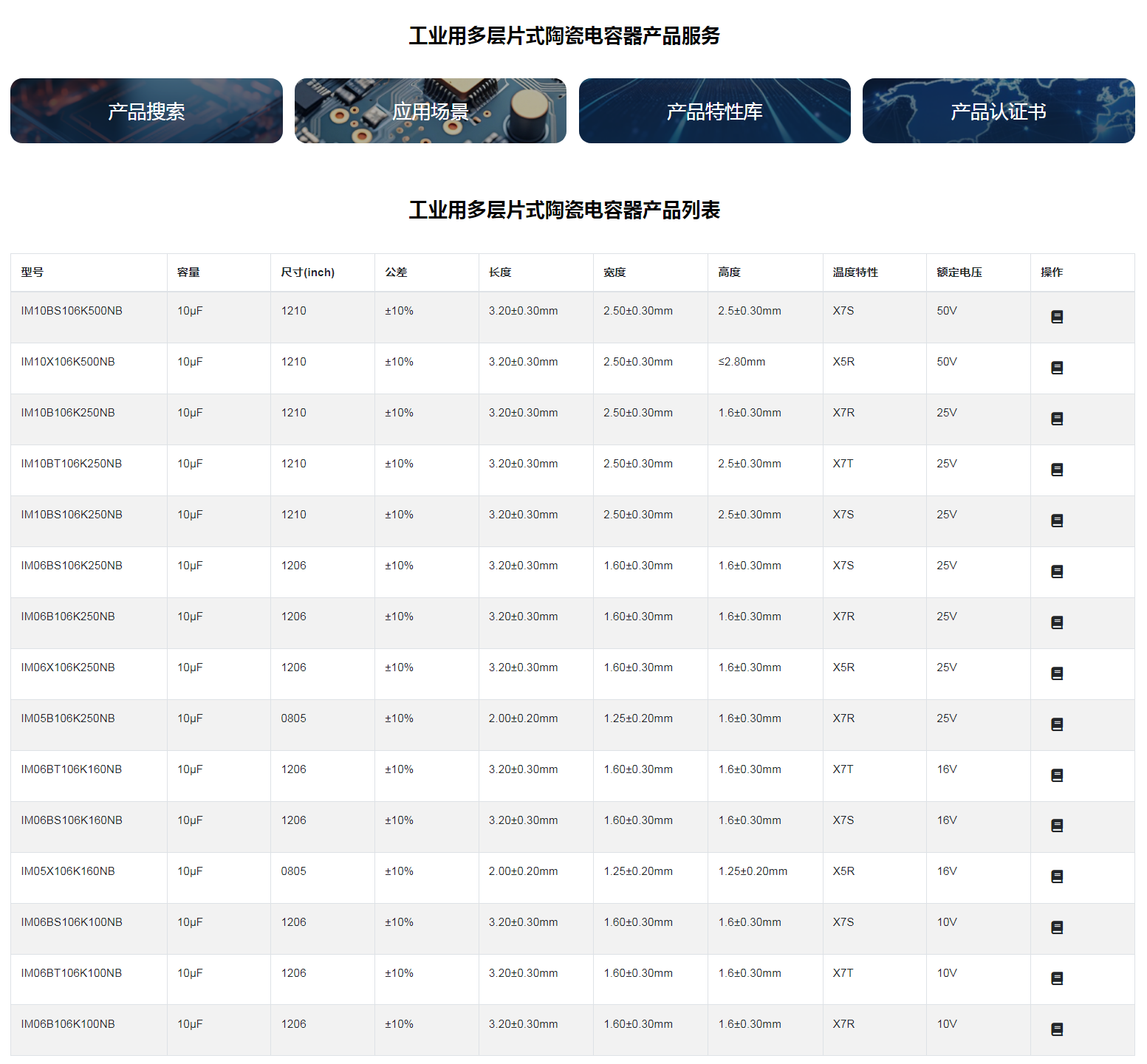Open datasheet icon for IM10BS106K500NB
Image resolution: width=1147 pixels, height=1064 pixels.
click(x=1057, y=317)
